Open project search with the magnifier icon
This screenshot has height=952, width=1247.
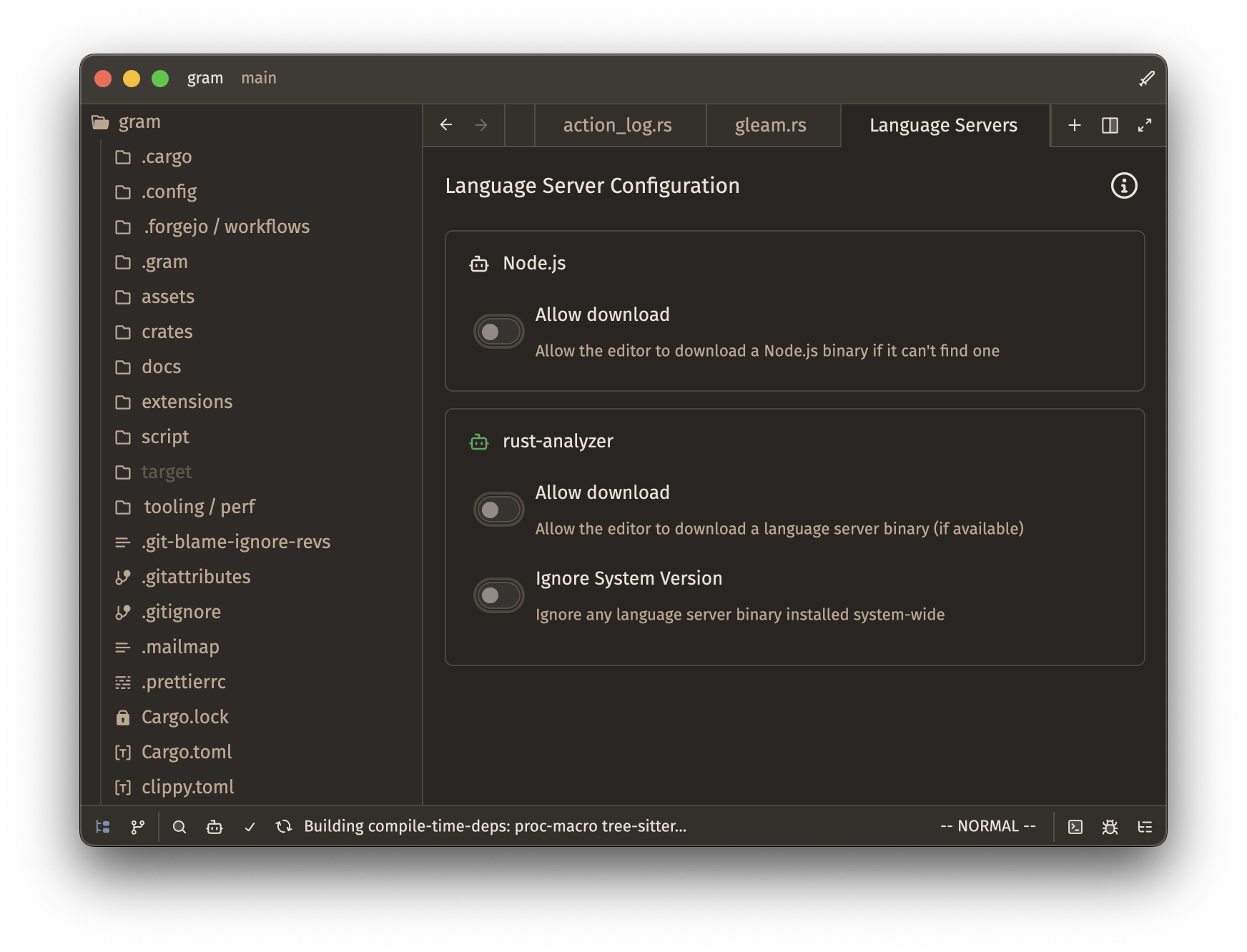179,826
